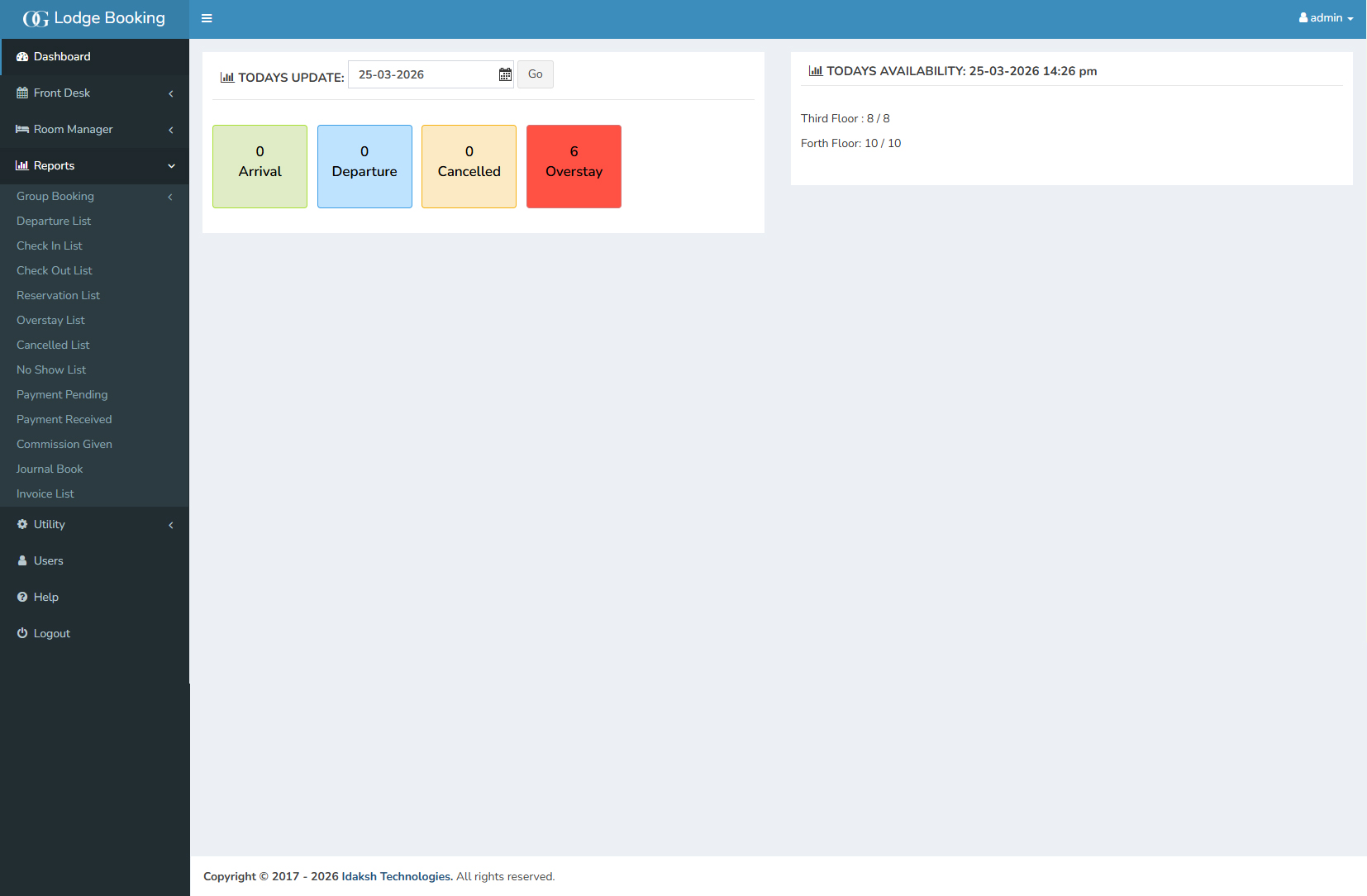Screen dimensions: 1367x896
Task: Click the Help question mark icon
Action: pos(21,597)
